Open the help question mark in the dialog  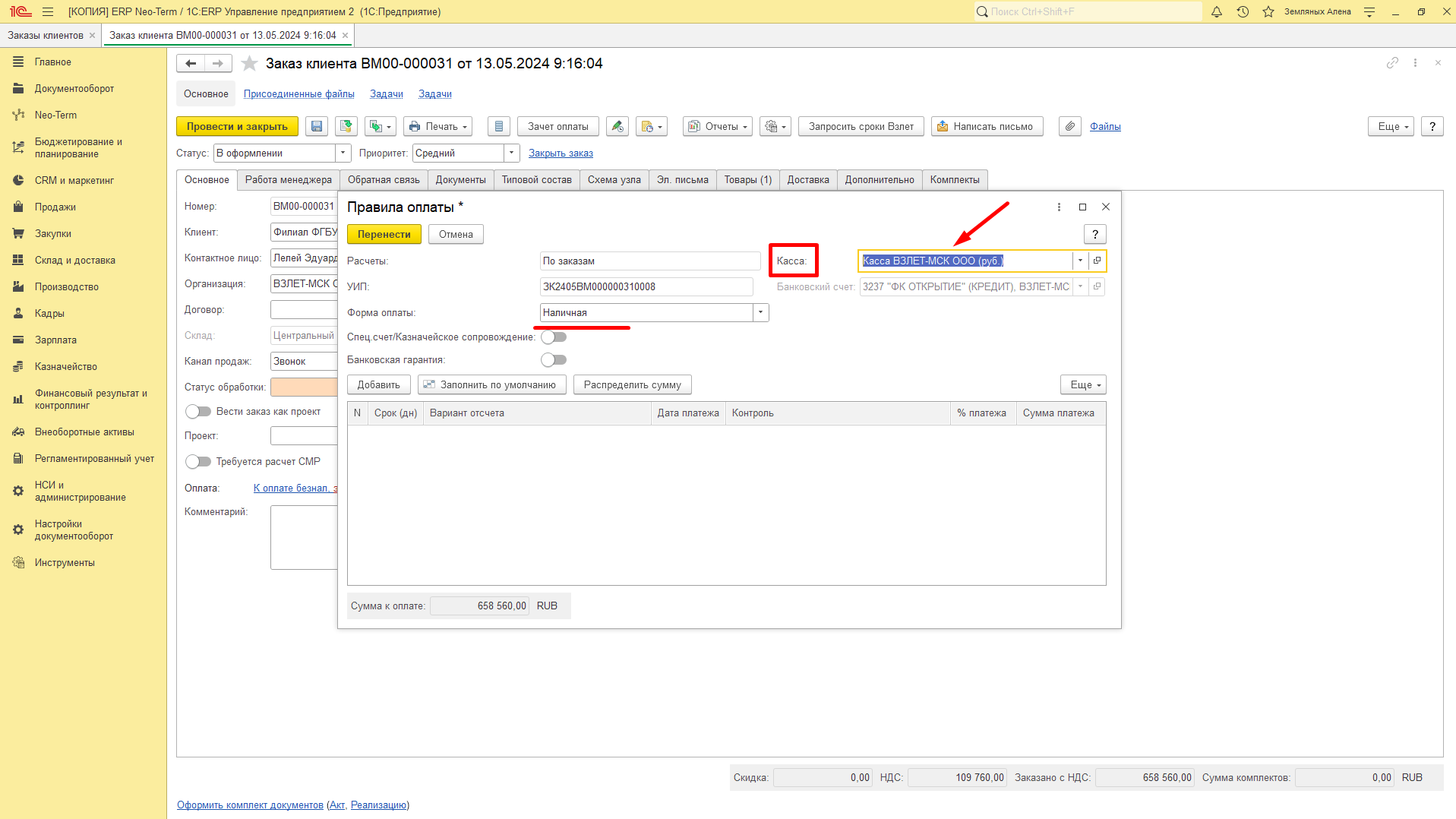1095,235
